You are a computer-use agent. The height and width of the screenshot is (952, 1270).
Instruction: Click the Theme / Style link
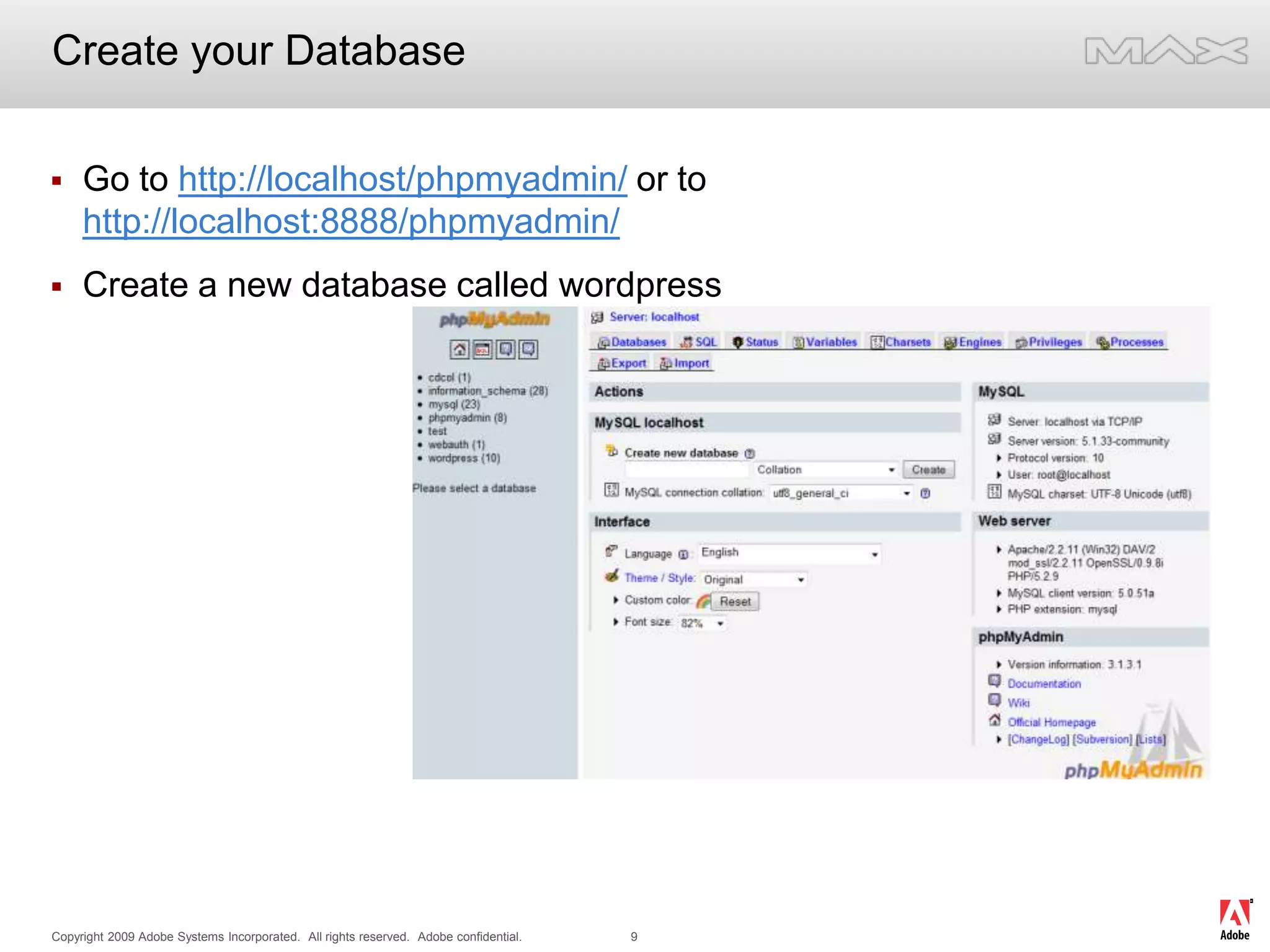click(659, 578)
